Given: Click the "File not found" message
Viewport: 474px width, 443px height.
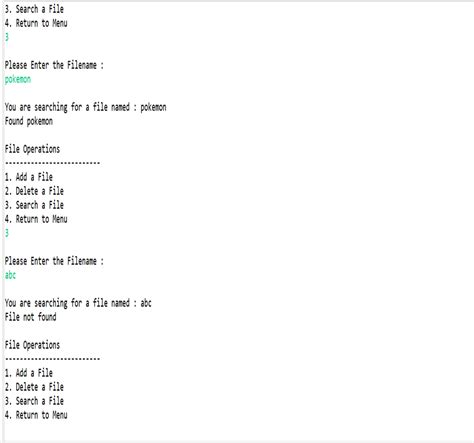Looking at the screenshot, I should coord(30,317).
